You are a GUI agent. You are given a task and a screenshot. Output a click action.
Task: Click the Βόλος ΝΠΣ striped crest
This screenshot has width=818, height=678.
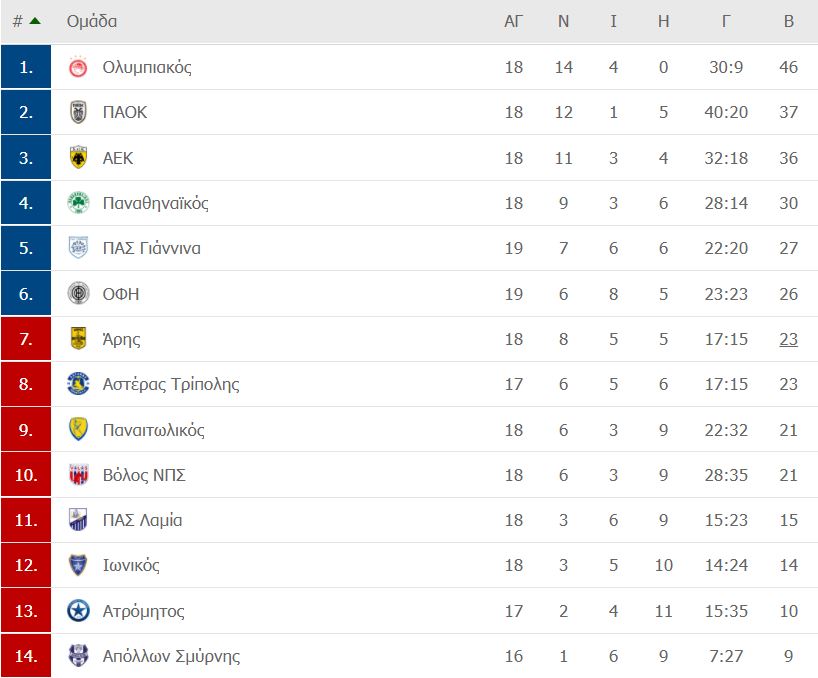pyautogui.click(x=78, y=475)
